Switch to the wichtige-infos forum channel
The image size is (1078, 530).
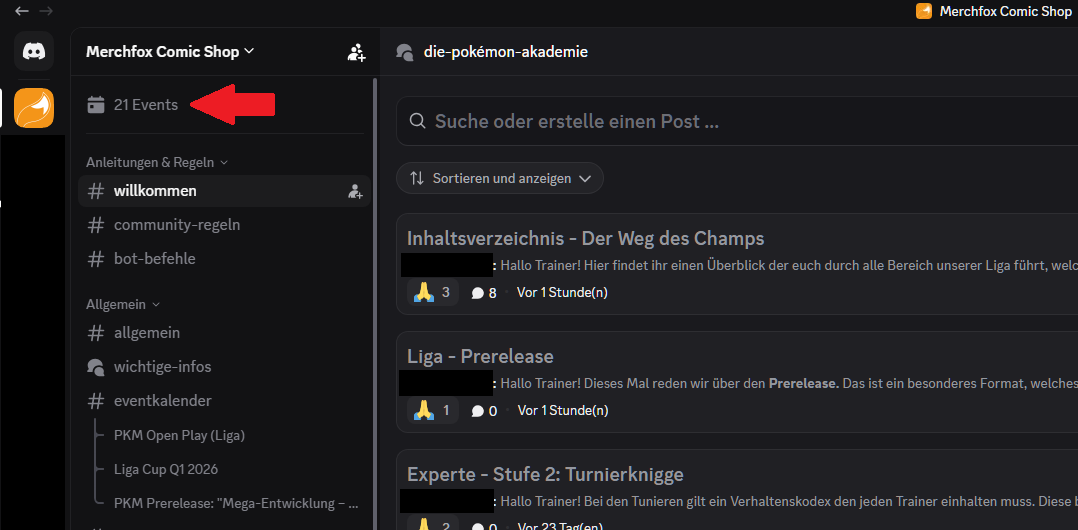162,367
